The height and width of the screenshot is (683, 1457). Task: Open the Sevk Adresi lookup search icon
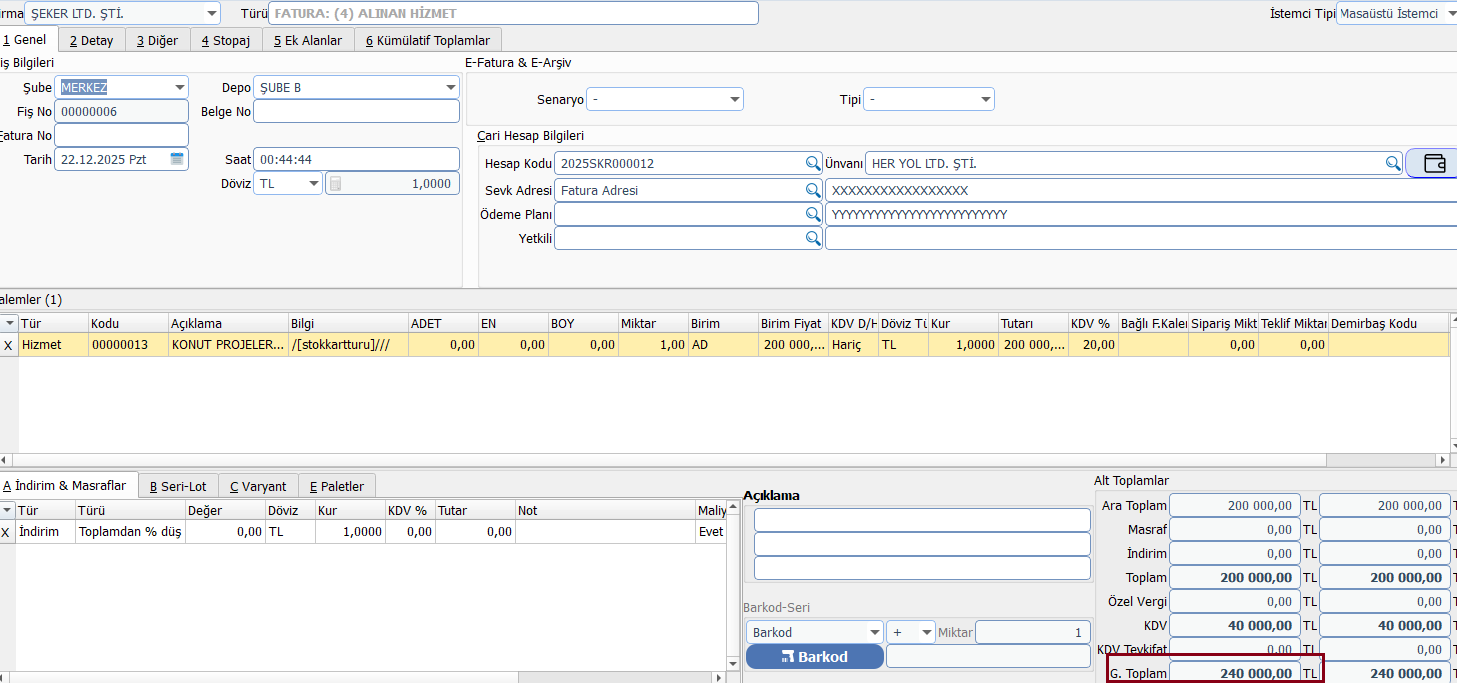[813, 190]
